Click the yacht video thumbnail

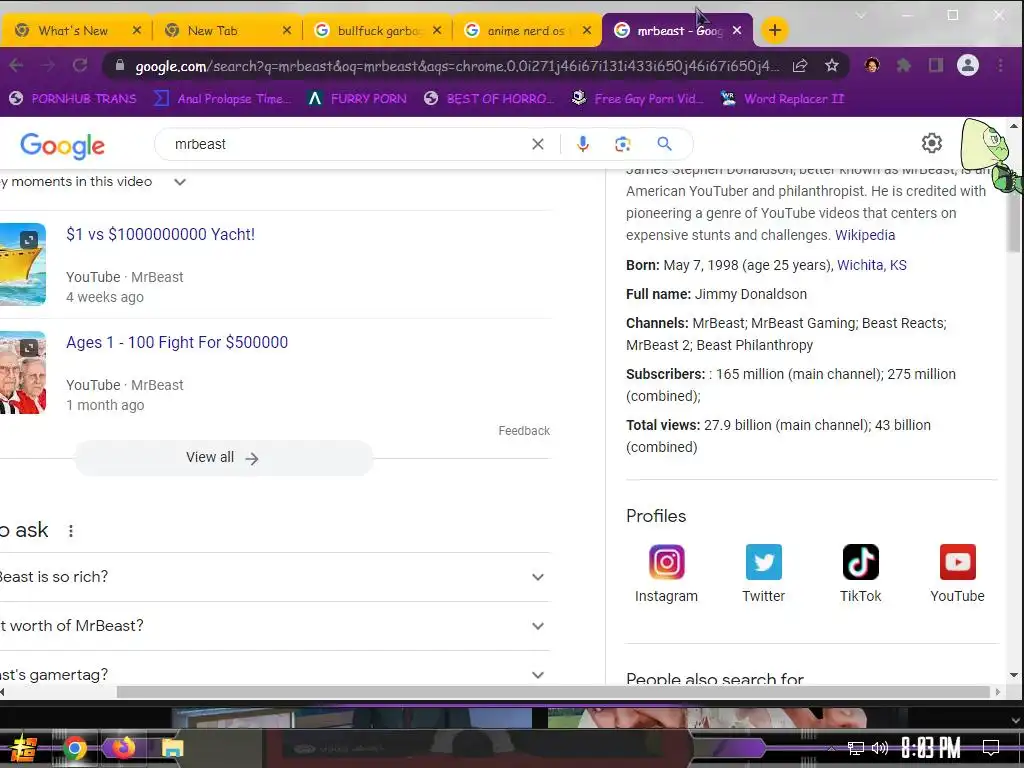(23, 264)
